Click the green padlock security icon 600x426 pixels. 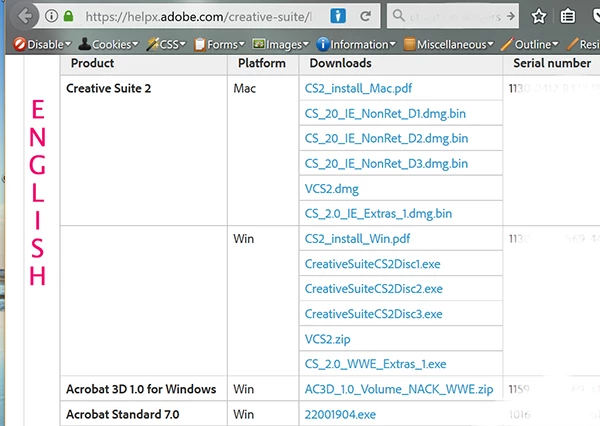[68, 16]
